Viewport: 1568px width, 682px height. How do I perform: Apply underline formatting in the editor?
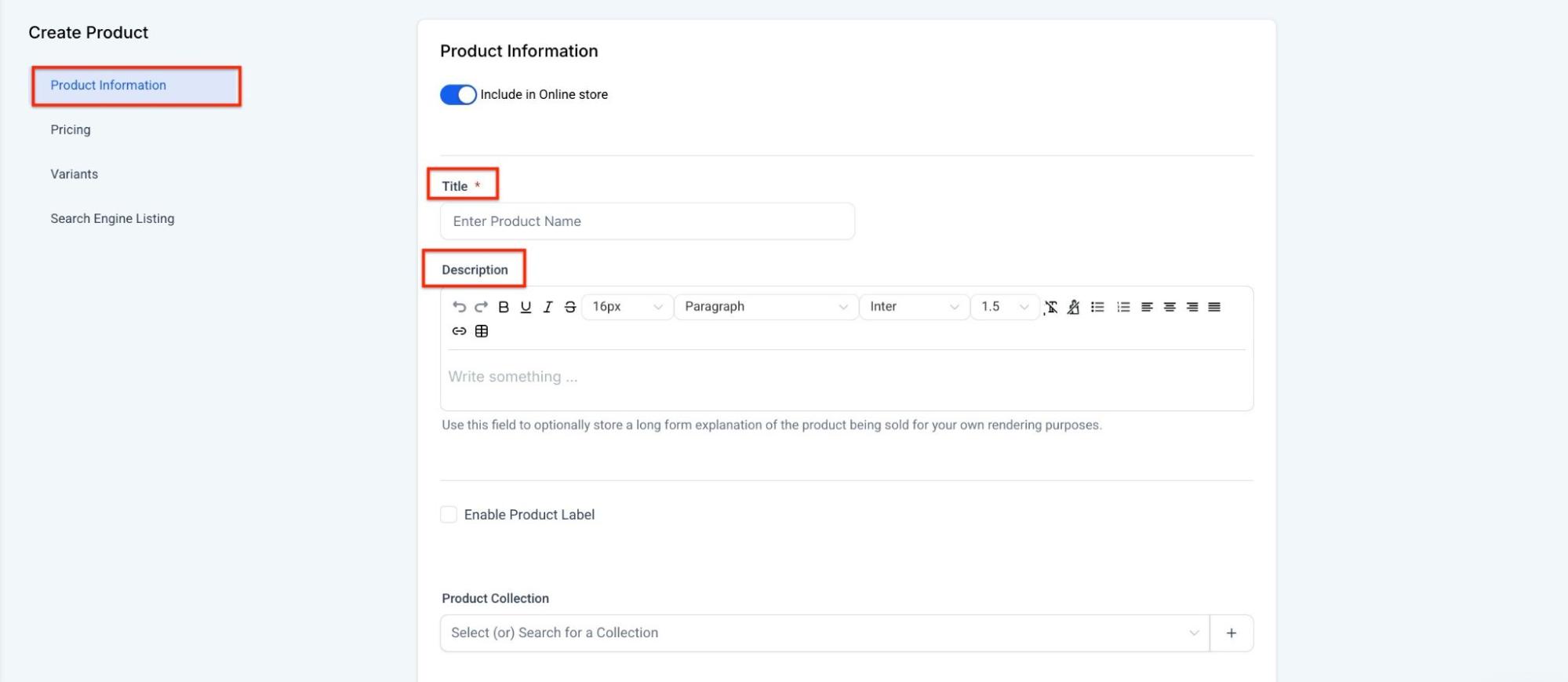pyautogui.click(x=526, y=307)
